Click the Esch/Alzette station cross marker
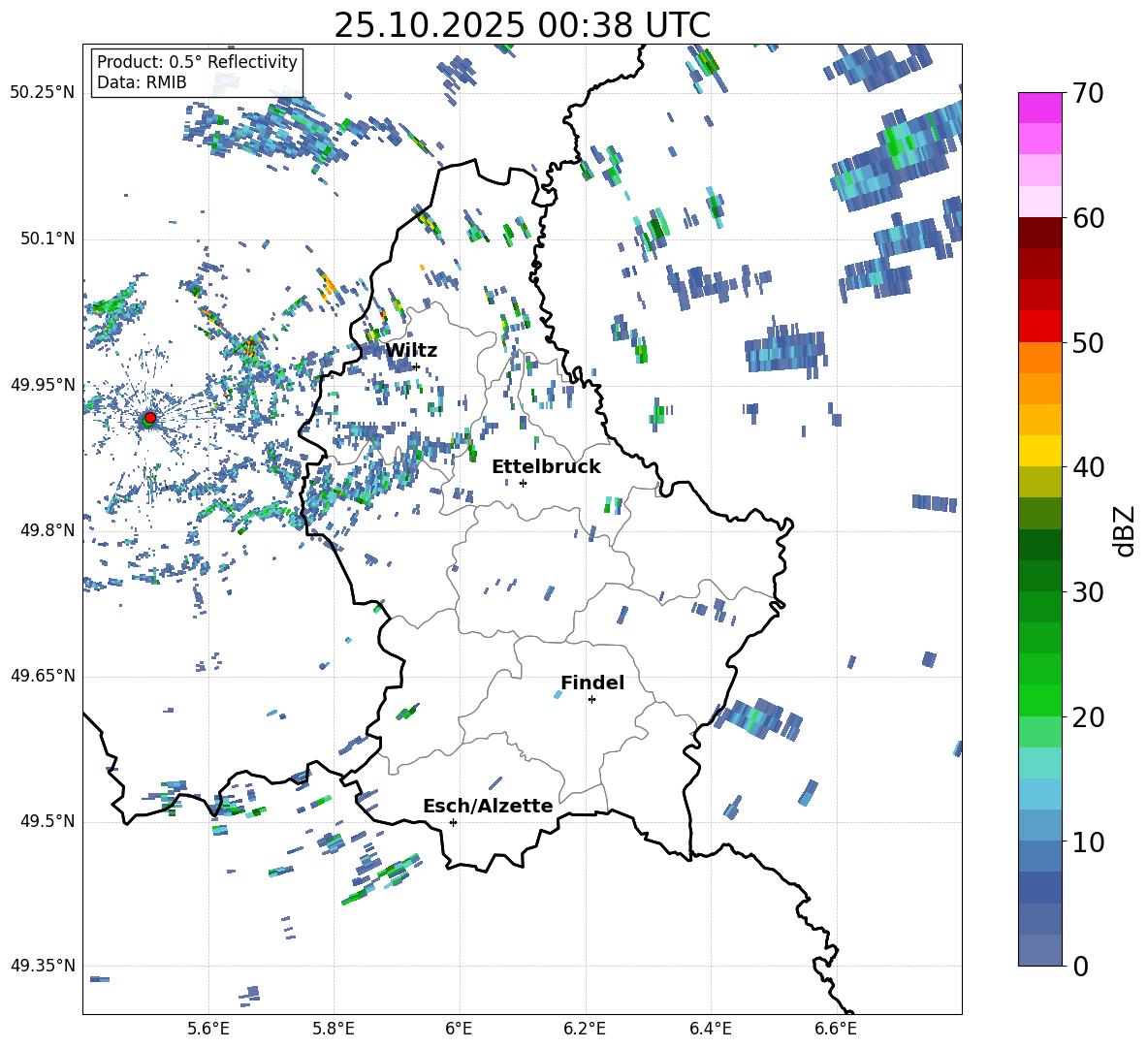This screenshot has width=1148, height=1048. click(453, 822)
